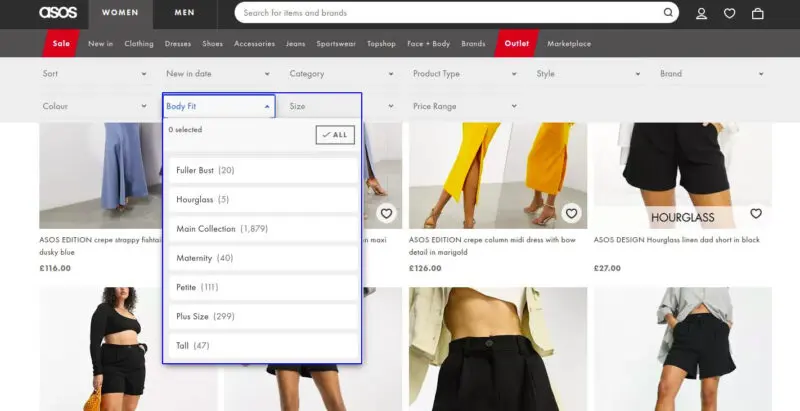800x411 pixels.
Task: Expand the Price Range filter
Action: tap(465, 106)
